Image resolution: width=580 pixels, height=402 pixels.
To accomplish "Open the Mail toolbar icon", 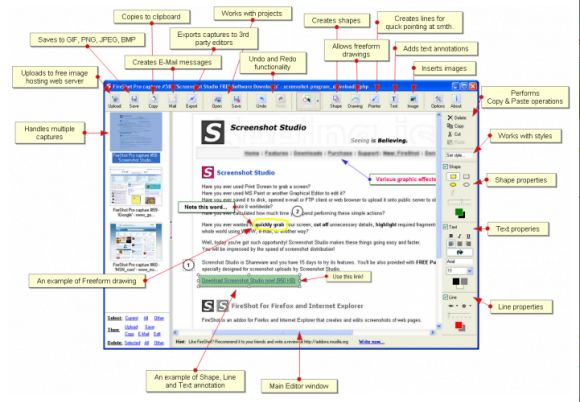I will (172, 101).
